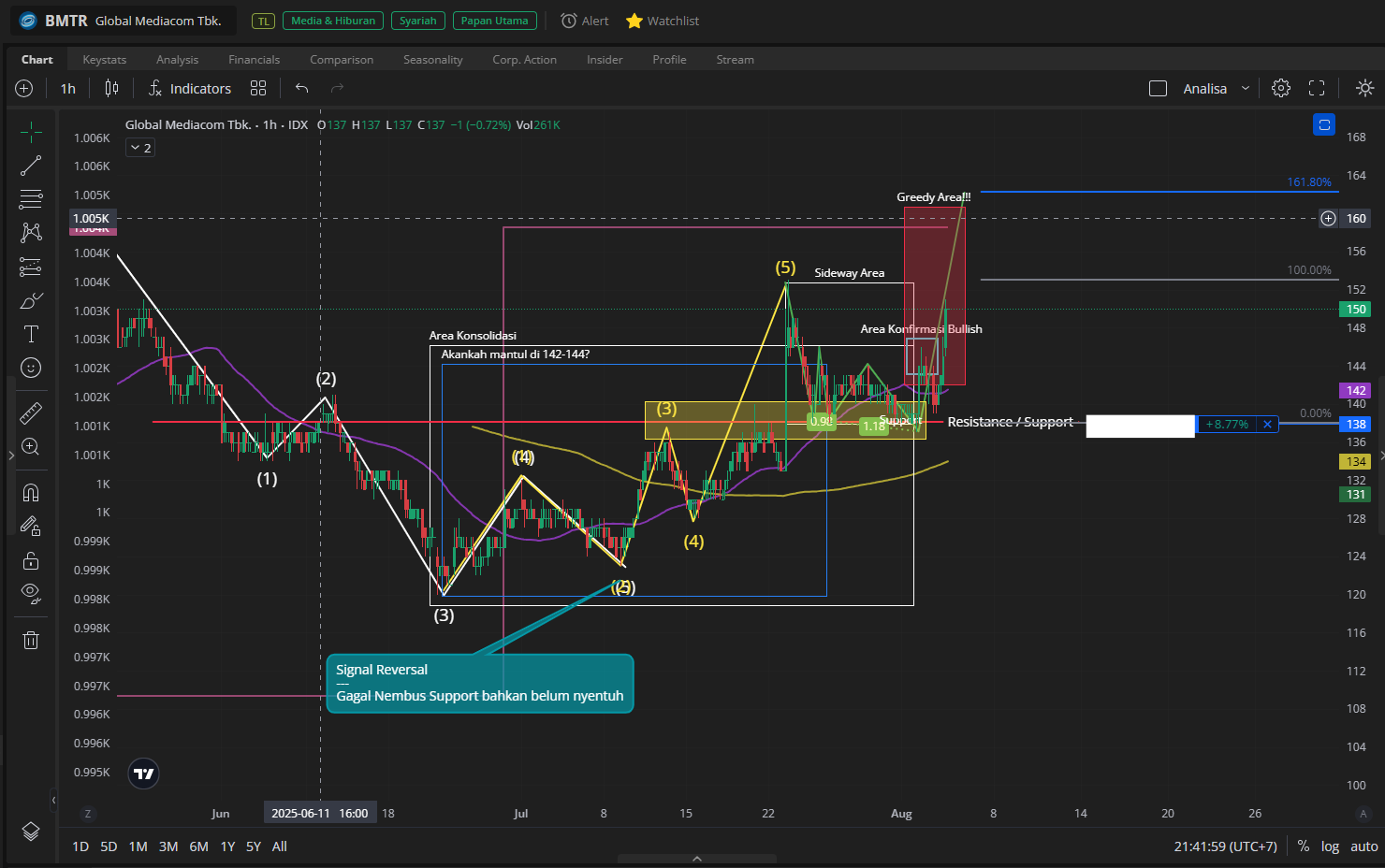The width and height of the screenshot is (1385, 868).
Task: Activate the zoom in tool
Action: click(31, 446)
